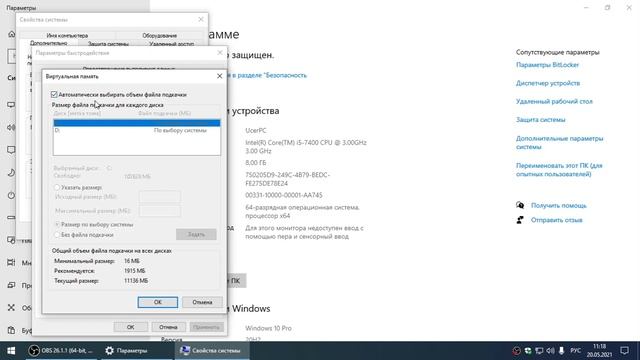Switch to OBS 26.1.1 taskbar item
This screenshot has width=640, height=360.
pos(61,351)
